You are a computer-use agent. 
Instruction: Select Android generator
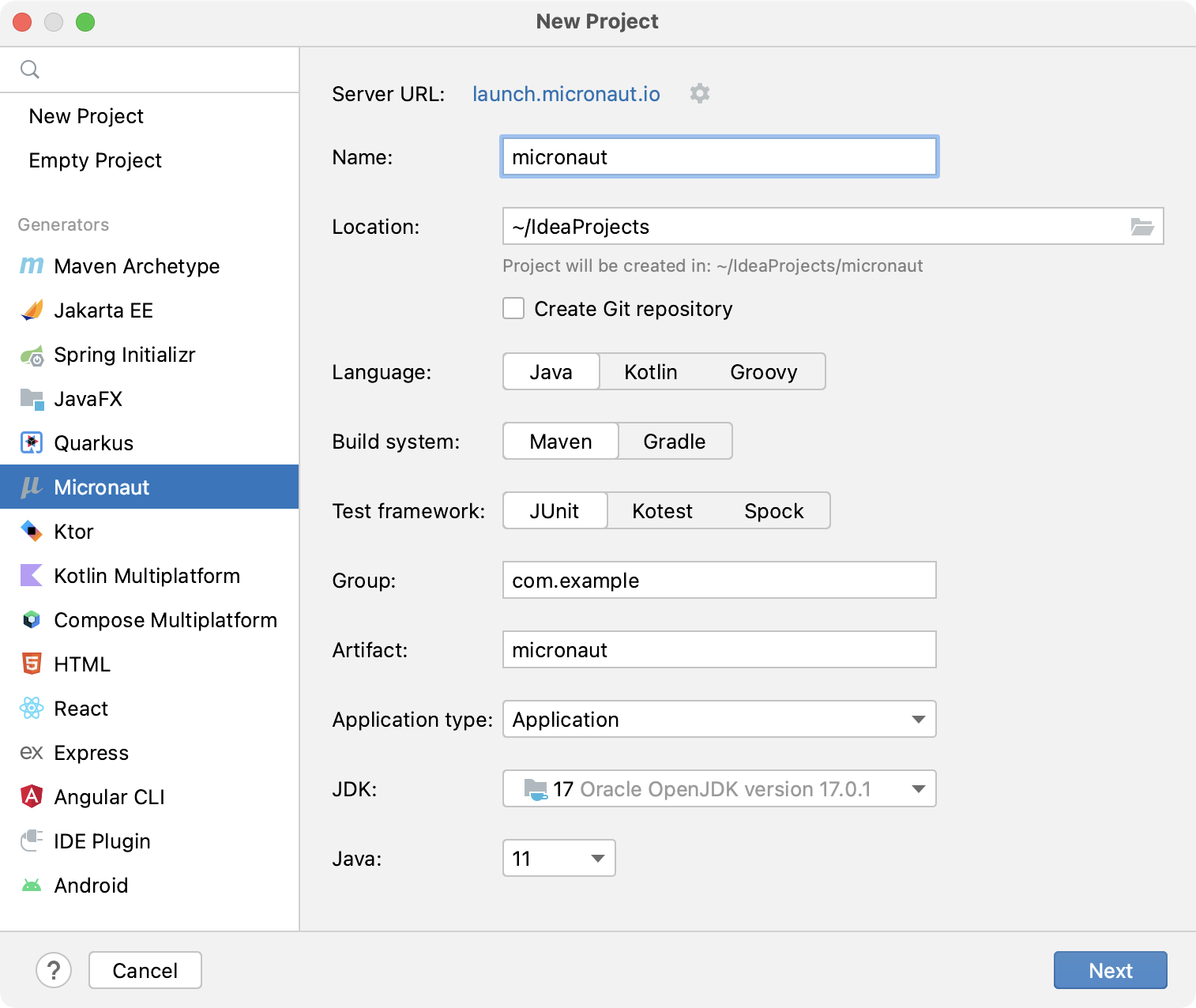(x=149, y=886)
